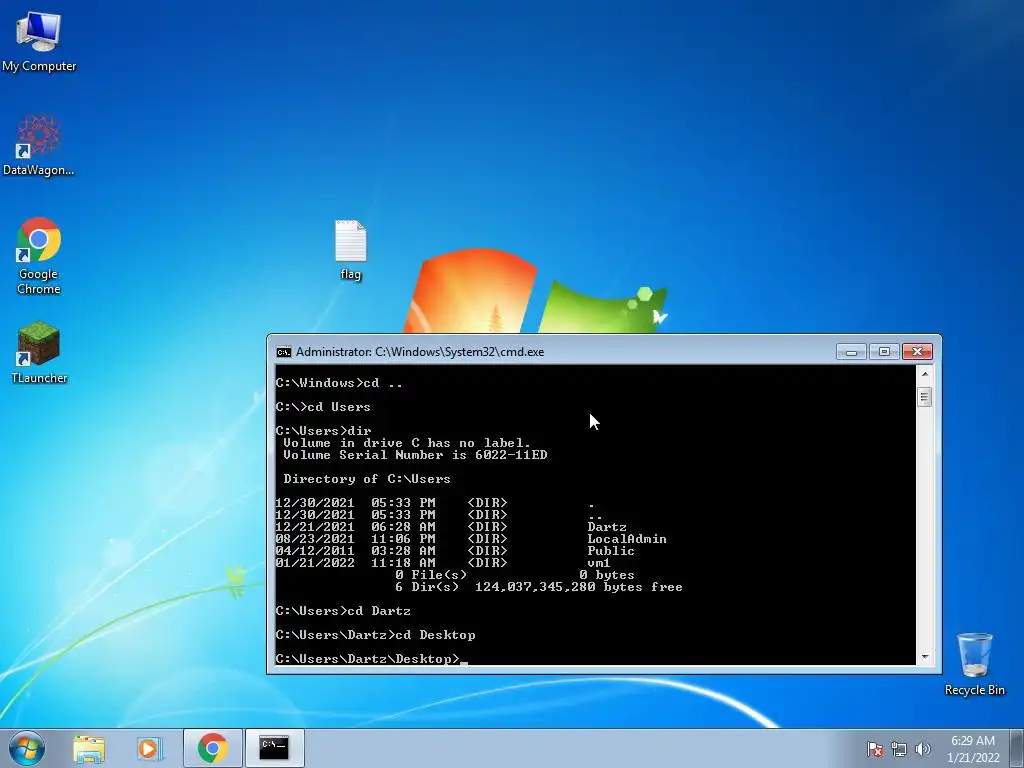Screen dimensions: 1024x768
Task: Click the Show desktop strip at the taskbar end
Action: coord(1017,748)
